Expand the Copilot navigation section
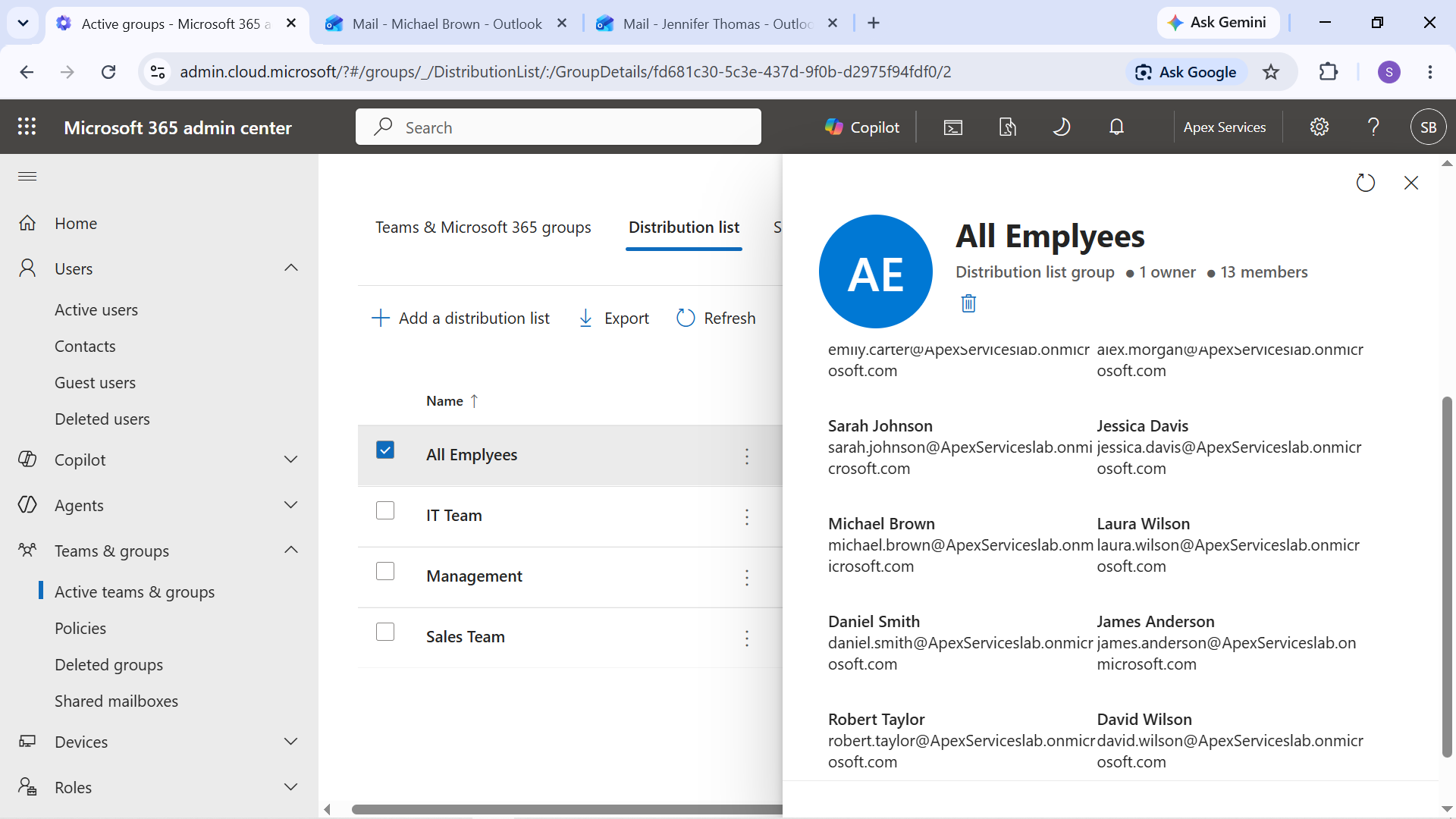 pyautogui.click(x=291, y=460)
